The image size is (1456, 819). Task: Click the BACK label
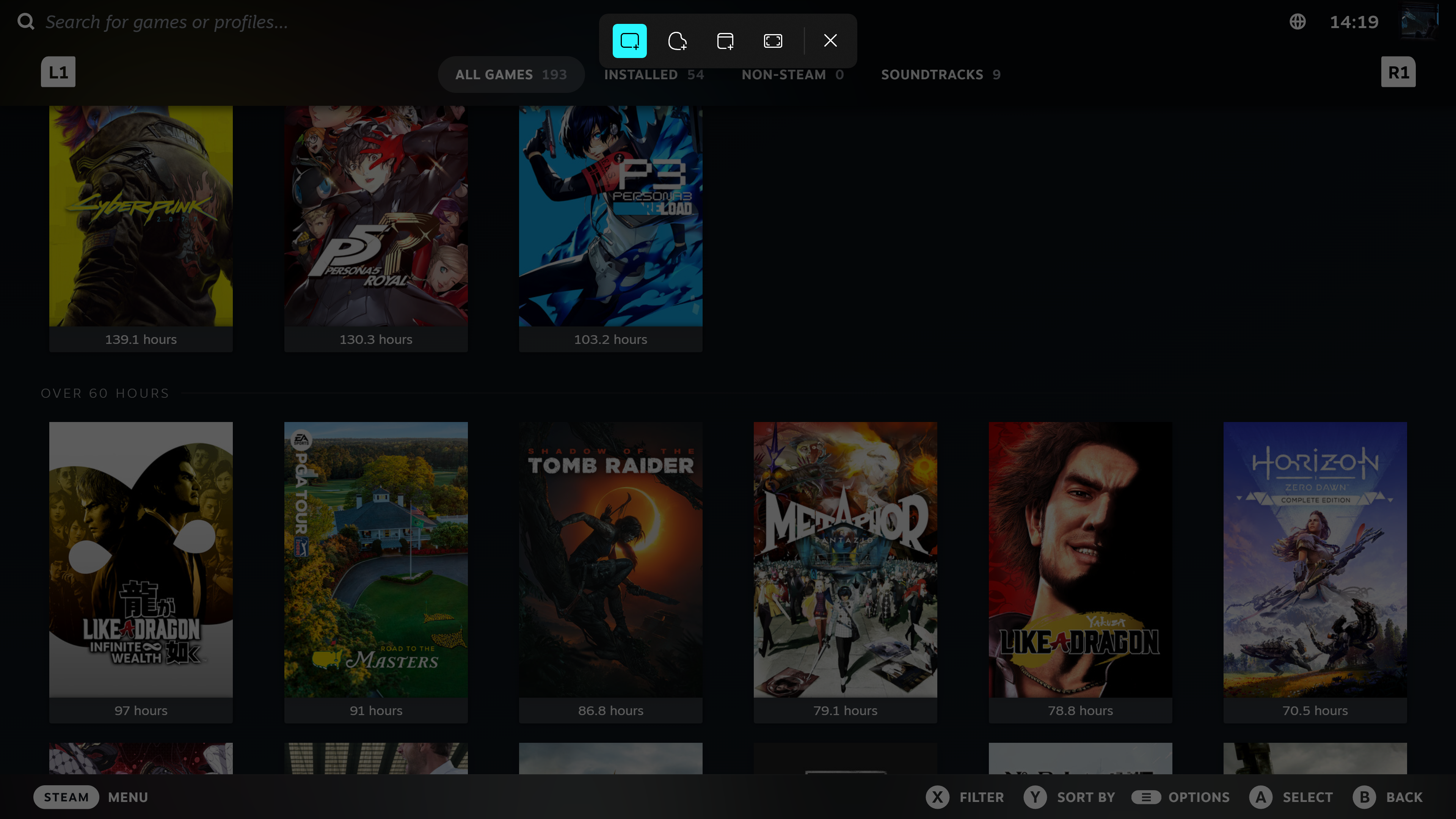1404,797
